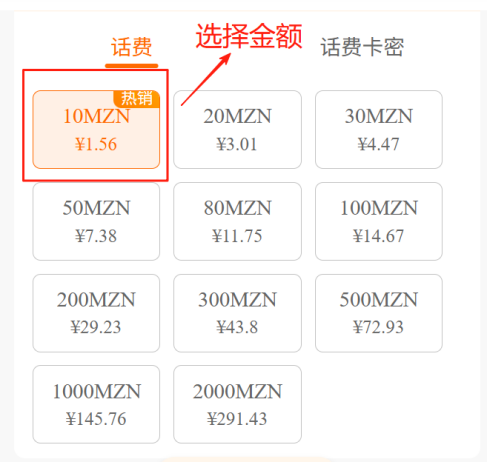Viewport: 487px width, 463px height.
Task: Choose the 20MZN top-up option
Action: click(x=237, y=129)
